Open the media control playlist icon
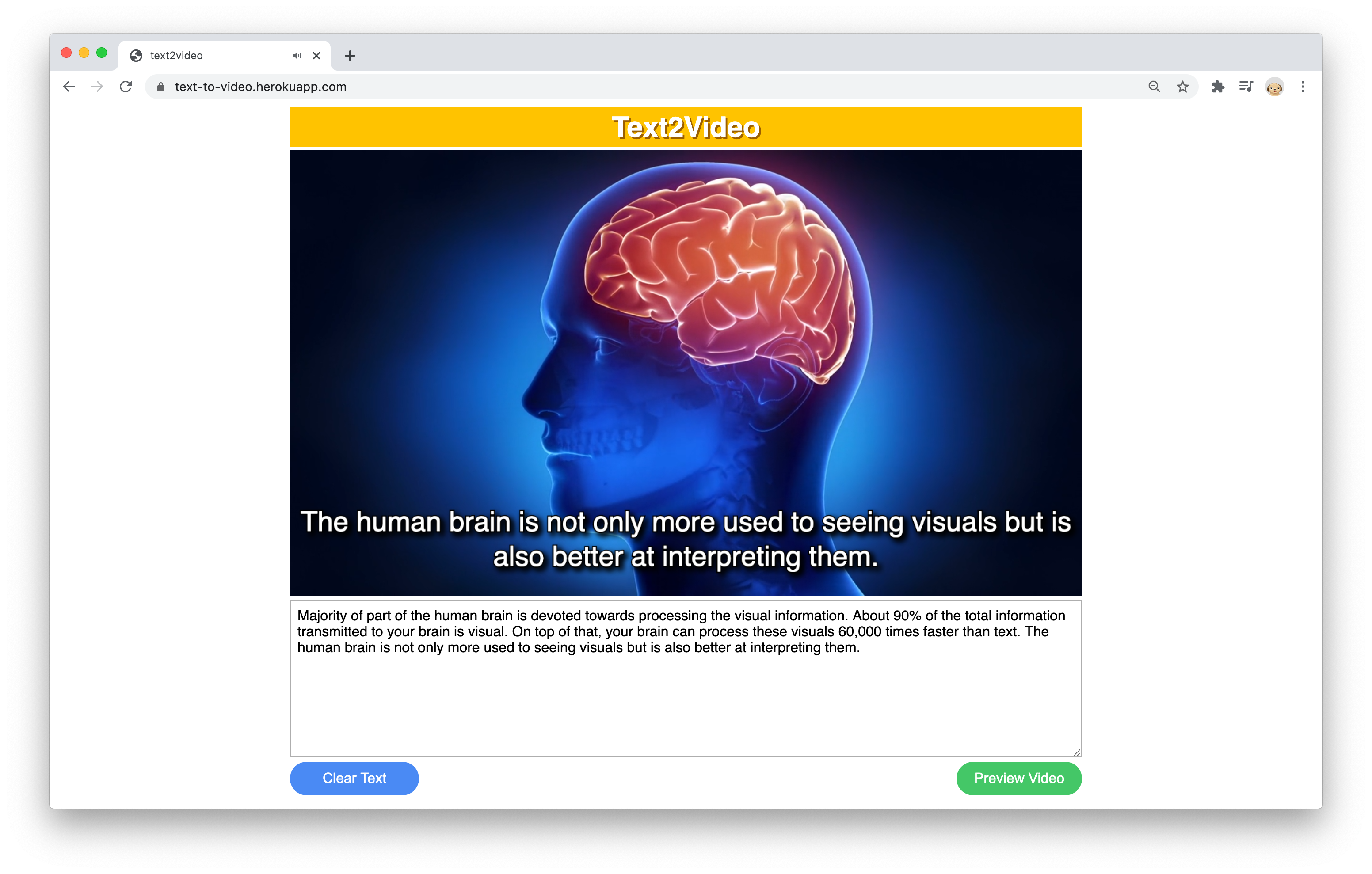The width and height of the screenshot is (1372, 874). [x=1246, y=87]
